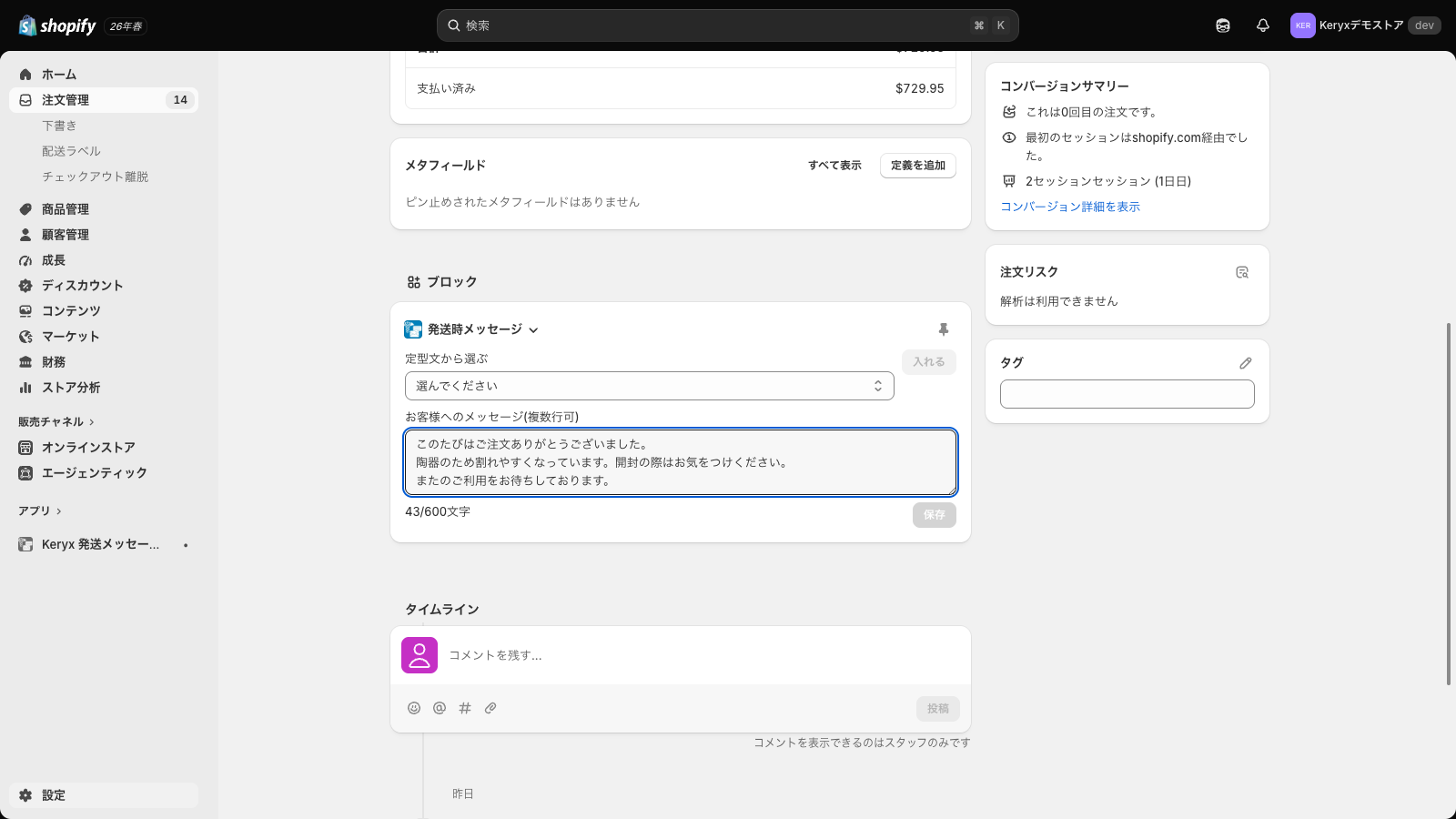1456x819 pixels.
Task: Expand the 販売チャネル section
Action: coord(56,421)
